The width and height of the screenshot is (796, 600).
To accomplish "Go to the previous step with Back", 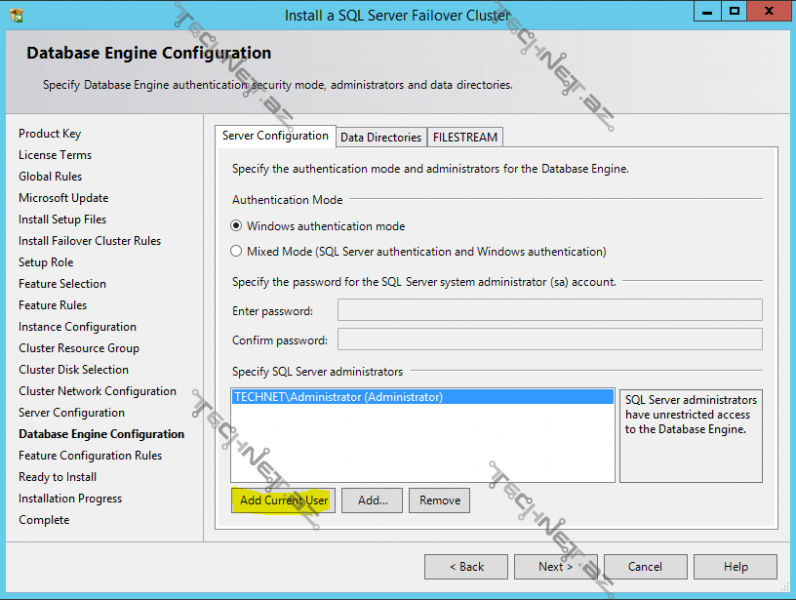I will (465, 567).
